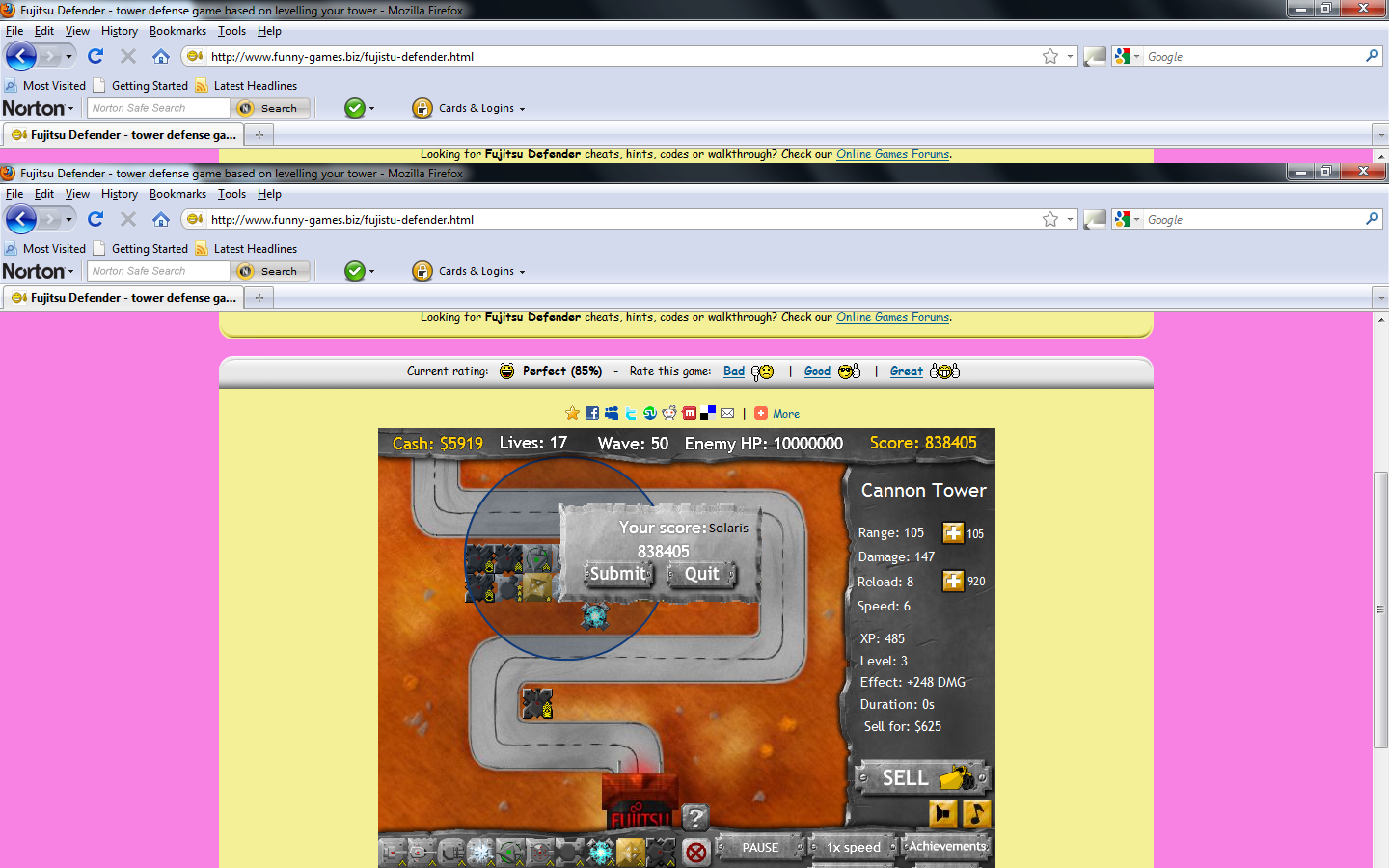Quit from the score dialog

click(701, 574)
